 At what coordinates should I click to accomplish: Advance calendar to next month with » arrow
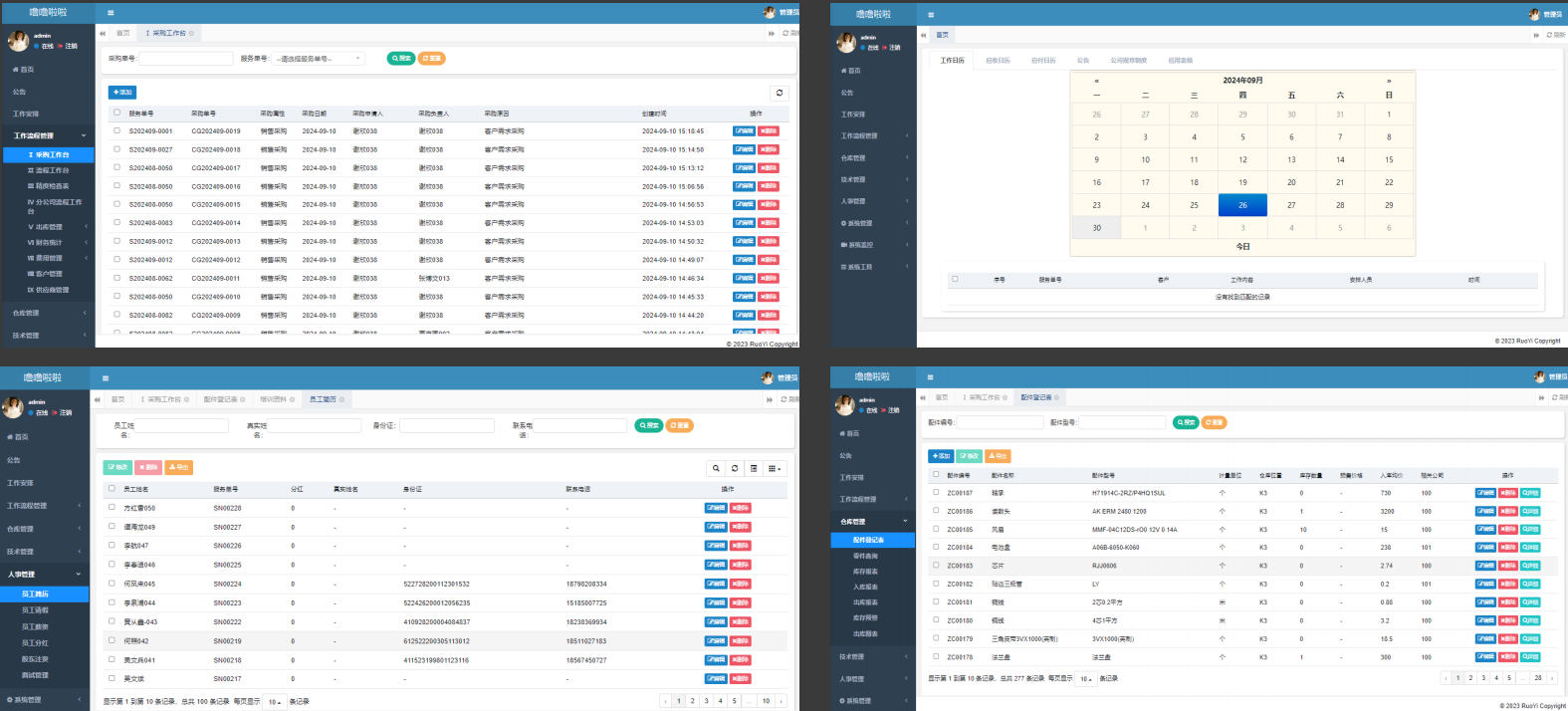pyautogui.click(x=1389, y=81)
